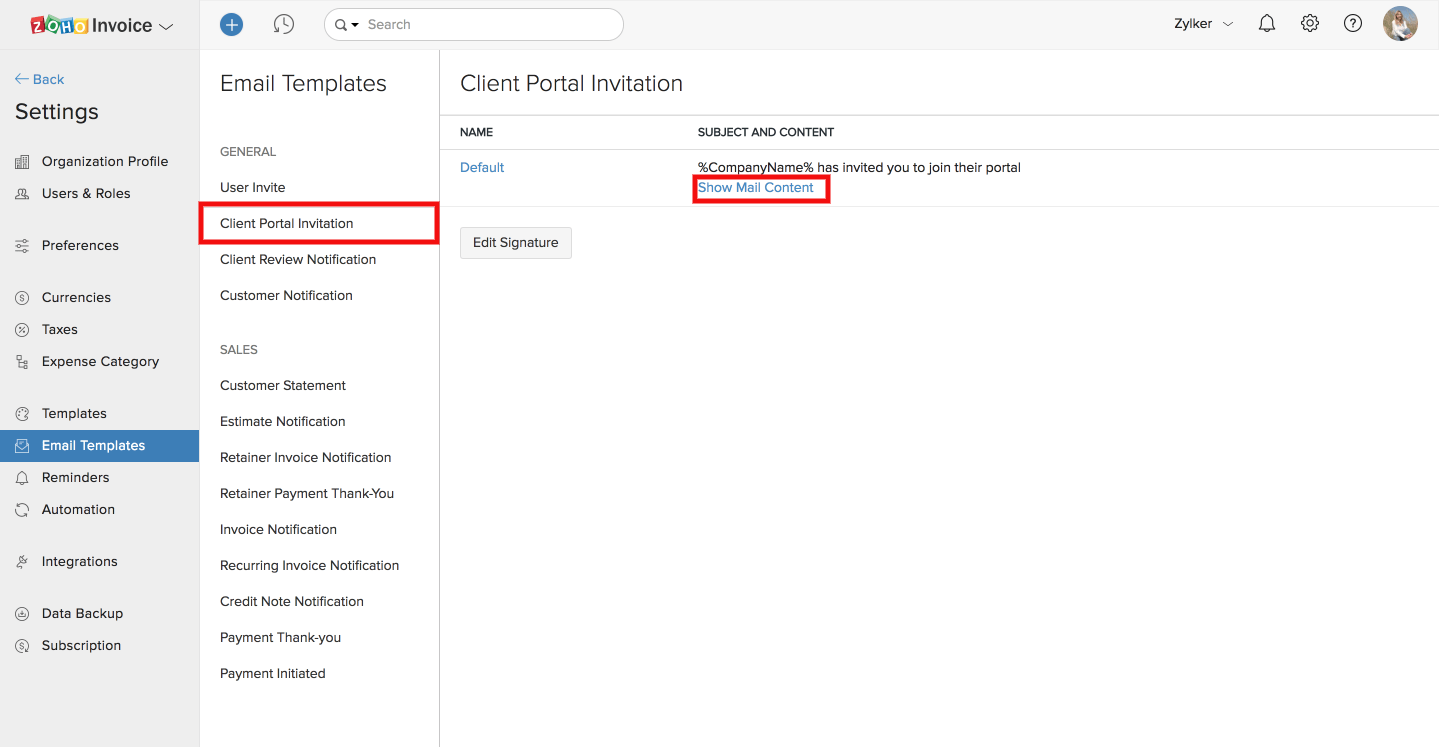Click the Data Backup icon
This screenshot has width=1439, height=747.
[x=22, y=613]
